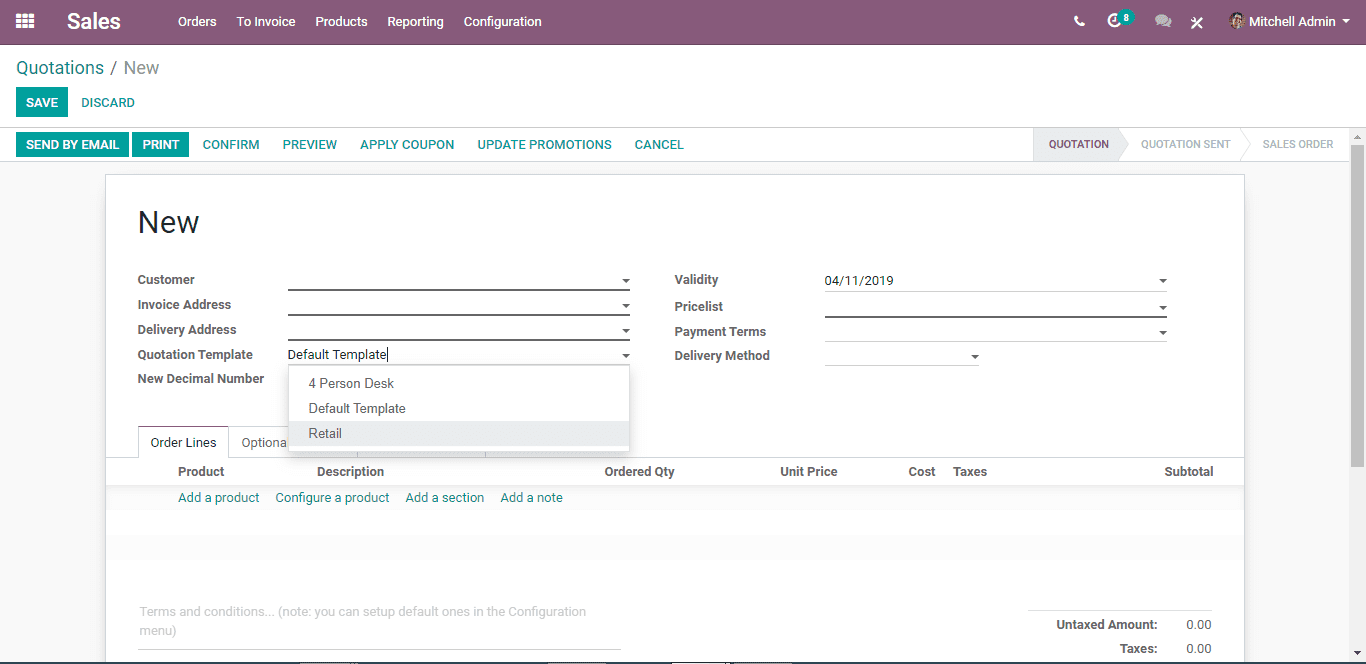The height and width of the screenshot is (664, 1366).
Task: Open the apps grid menu icon
Action: 25,21
